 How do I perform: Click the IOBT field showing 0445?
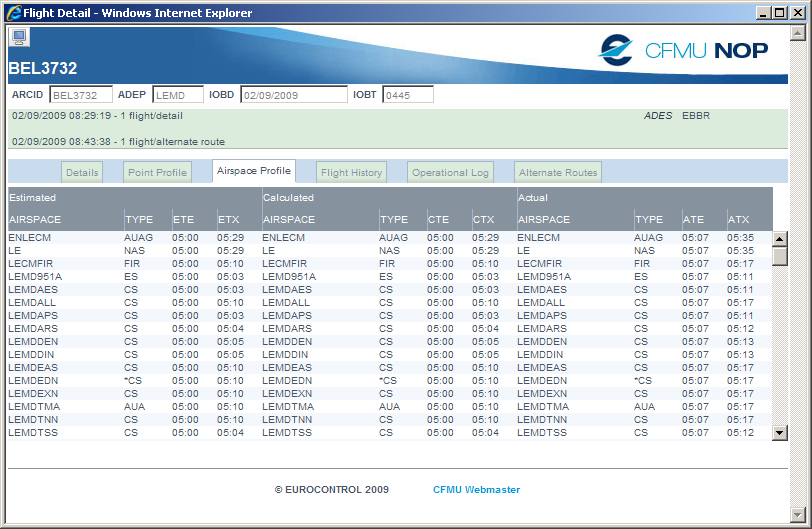(407, 95)
